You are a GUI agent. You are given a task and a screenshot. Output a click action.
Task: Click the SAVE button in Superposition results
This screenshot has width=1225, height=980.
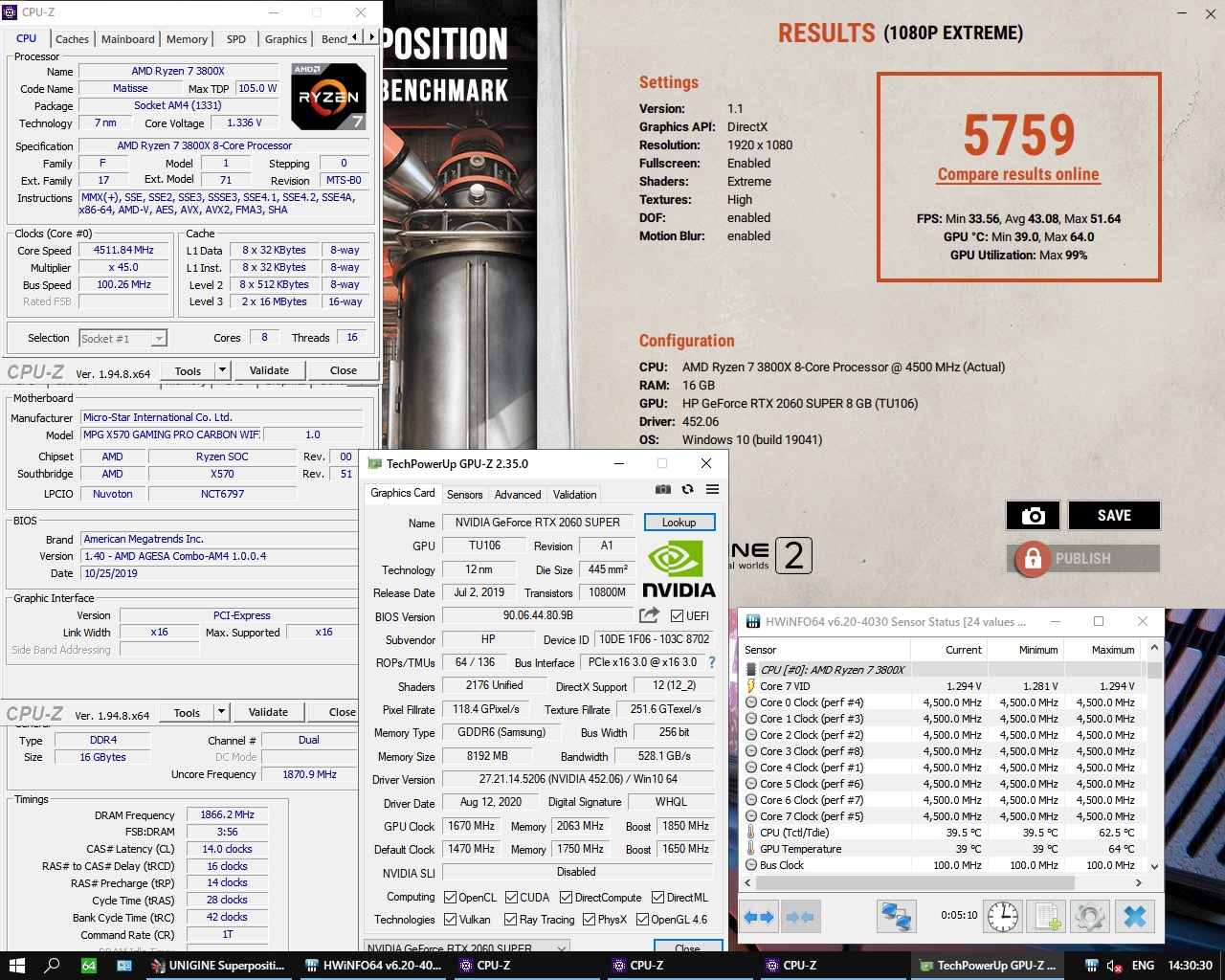click(x=1114, y=516)
